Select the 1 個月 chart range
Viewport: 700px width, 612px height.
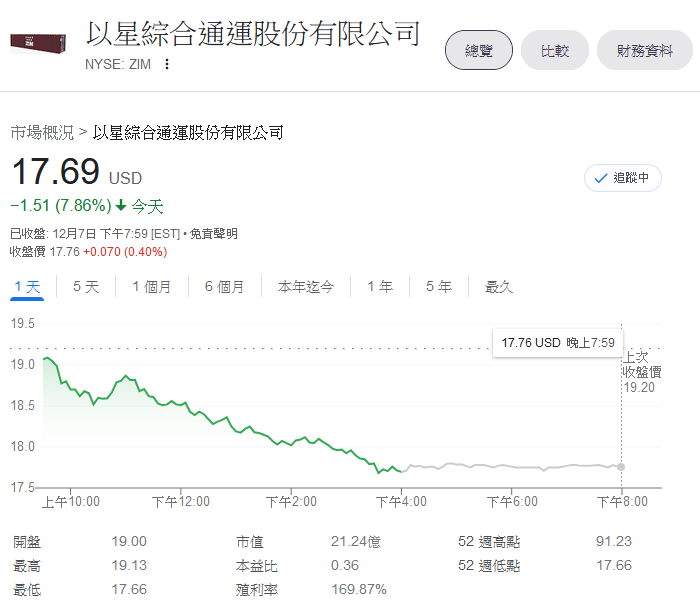151,287
